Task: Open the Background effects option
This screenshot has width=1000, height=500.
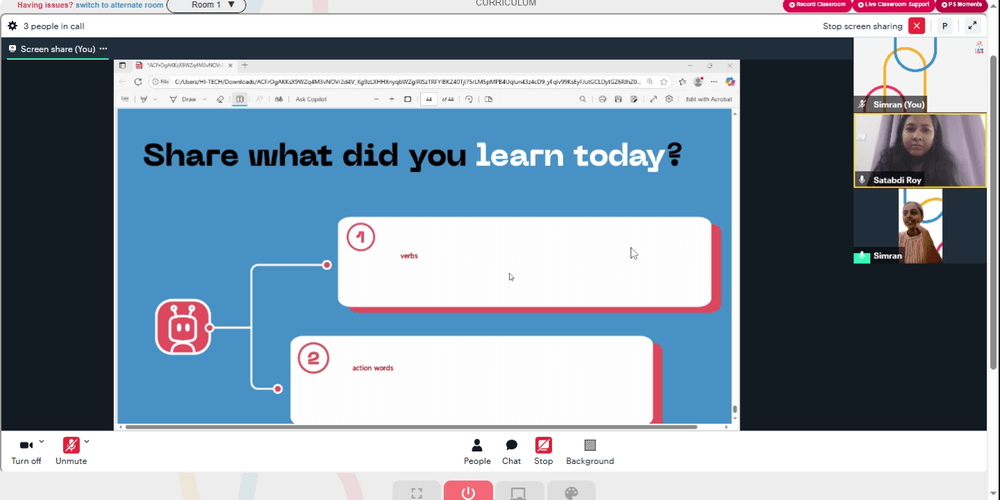Action: point(590,452)
